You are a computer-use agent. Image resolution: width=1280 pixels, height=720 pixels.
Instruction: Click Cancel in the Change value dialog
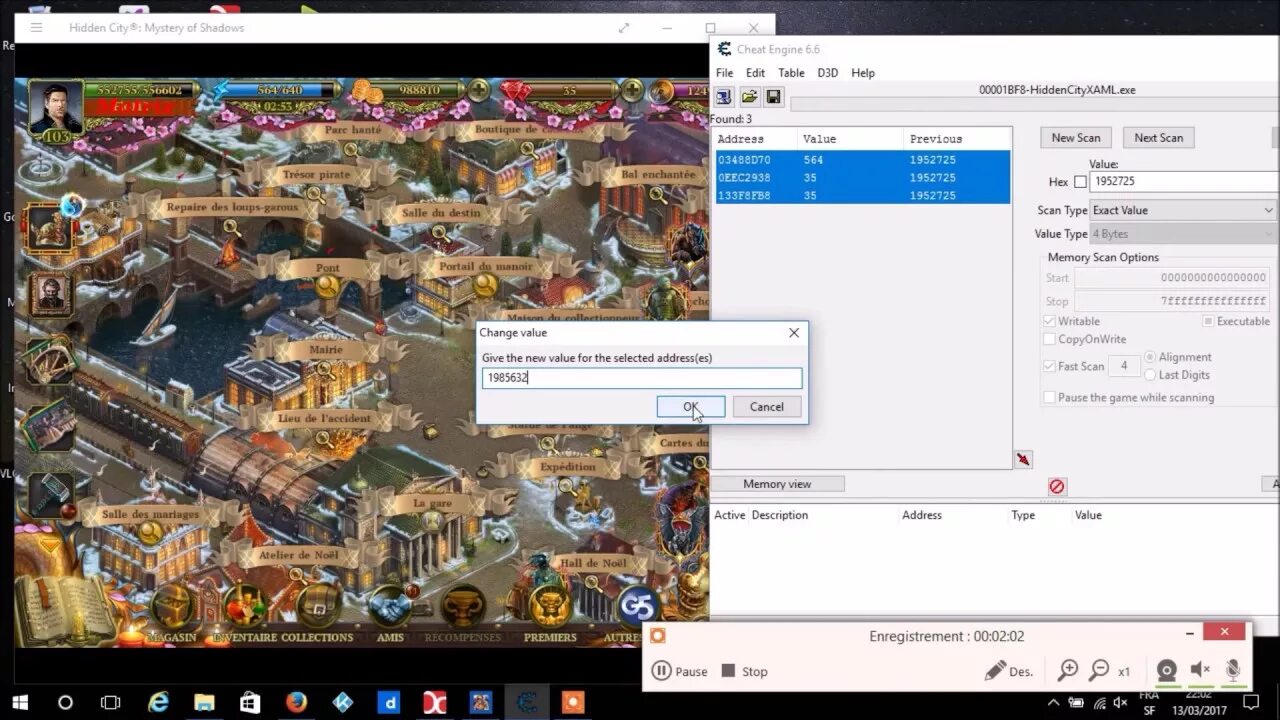(x=767, y=406)
